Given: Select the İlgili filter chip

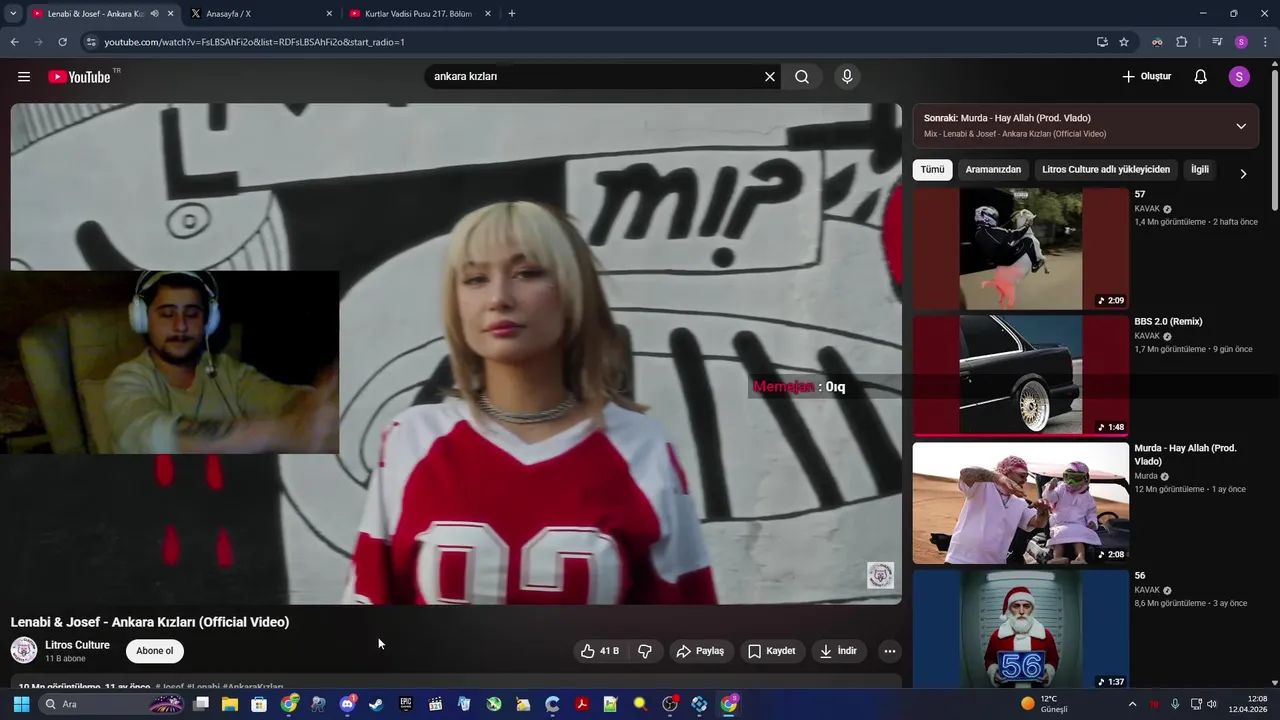Looking at the screenshot, I should click(1199, 170).
